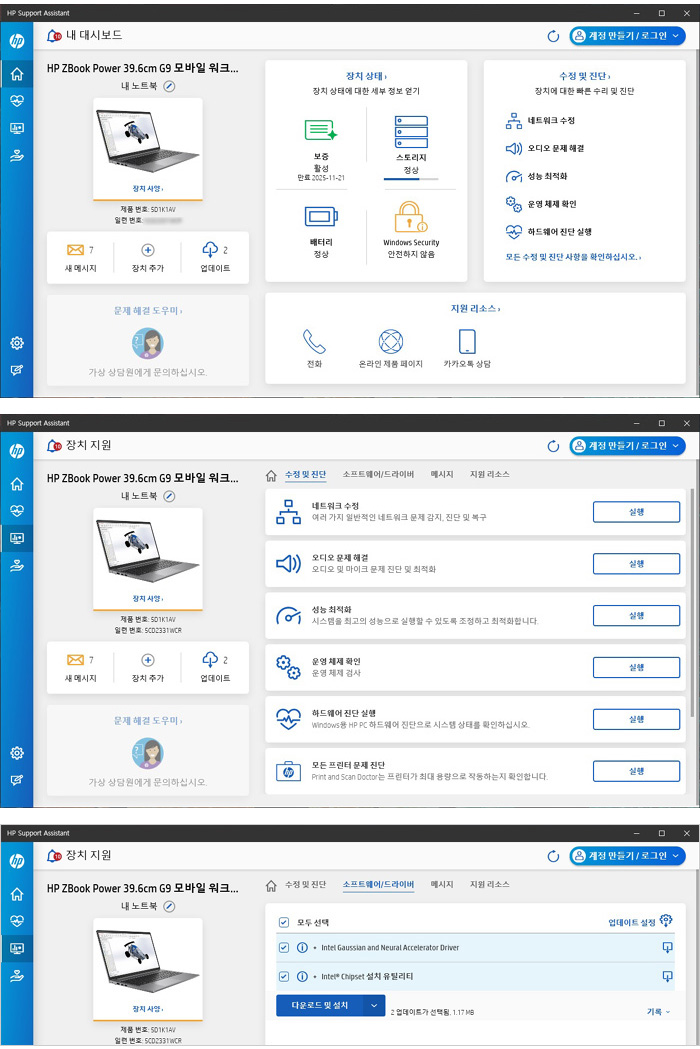This screenshot has width=700, height=1049.
Task: Download Intel Chipset 설치 유틸리티 via row icon
Action: [x=667, y=976]
